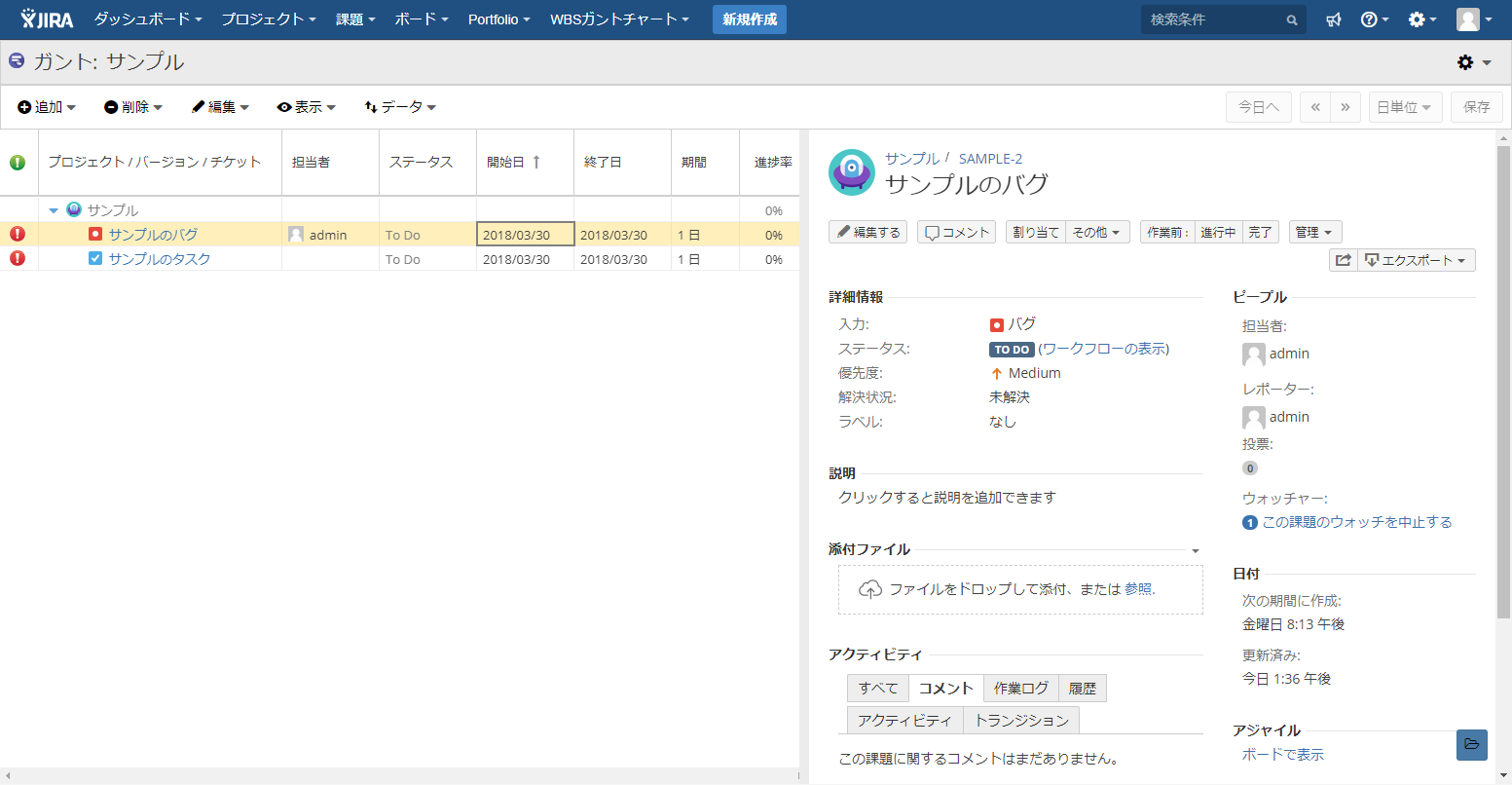Open the feedback megaphone icon
The image size is (1512, 785).
point(1334,19)
